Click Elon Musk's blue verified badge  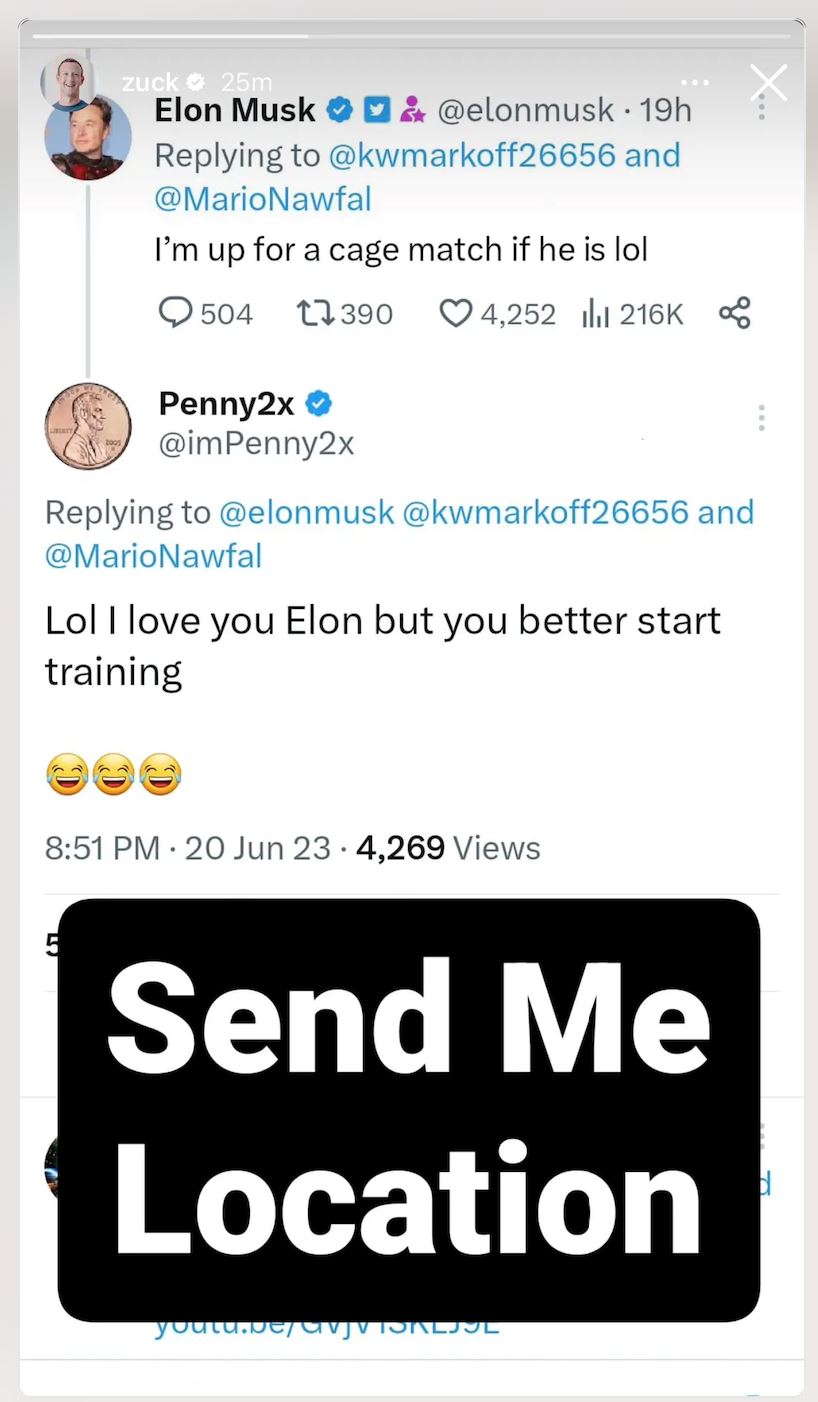(340, 111)
